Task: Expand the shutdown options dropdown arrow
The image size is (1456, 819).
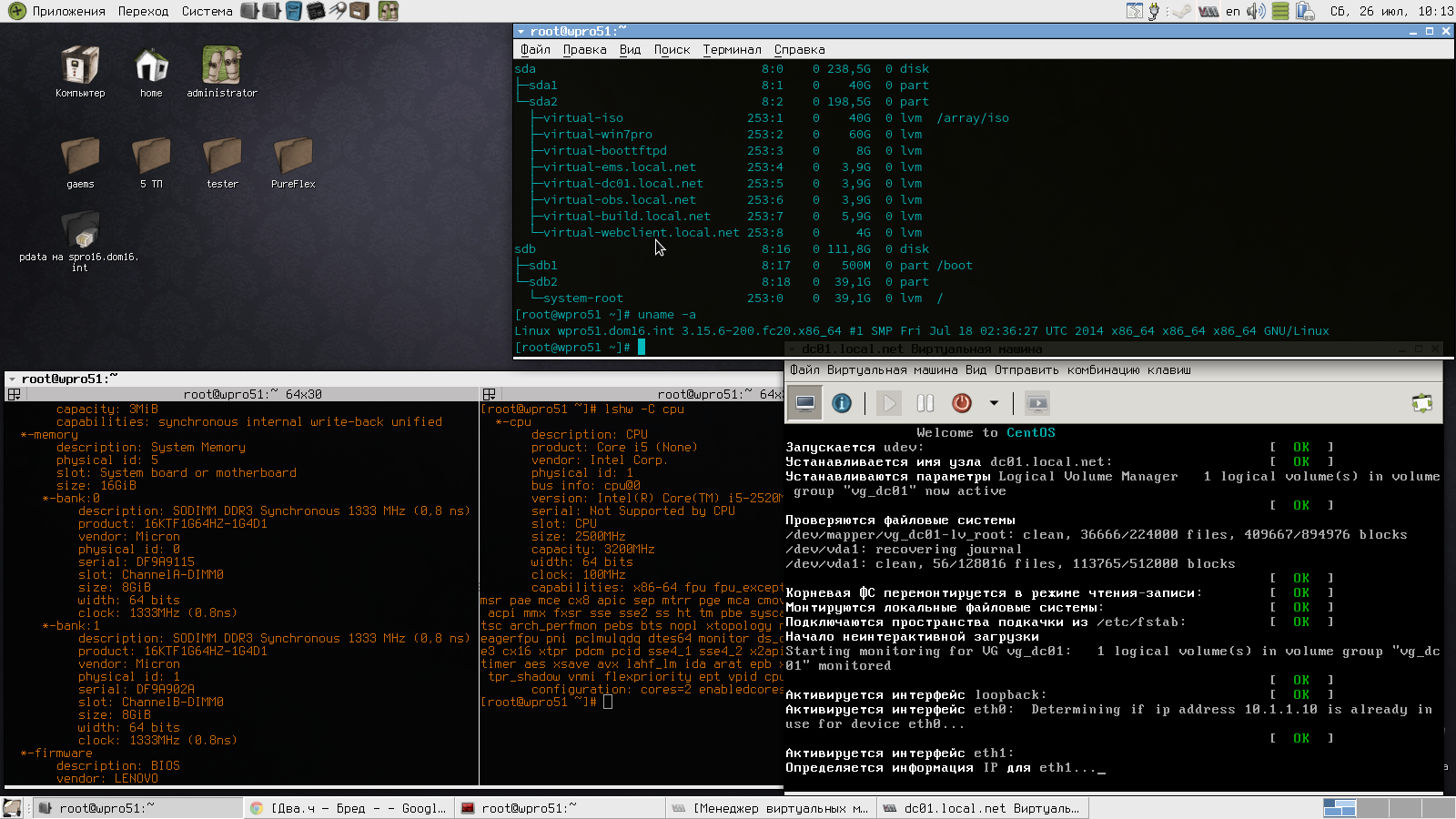Action: pyautogui.click(x=994, y=403)
